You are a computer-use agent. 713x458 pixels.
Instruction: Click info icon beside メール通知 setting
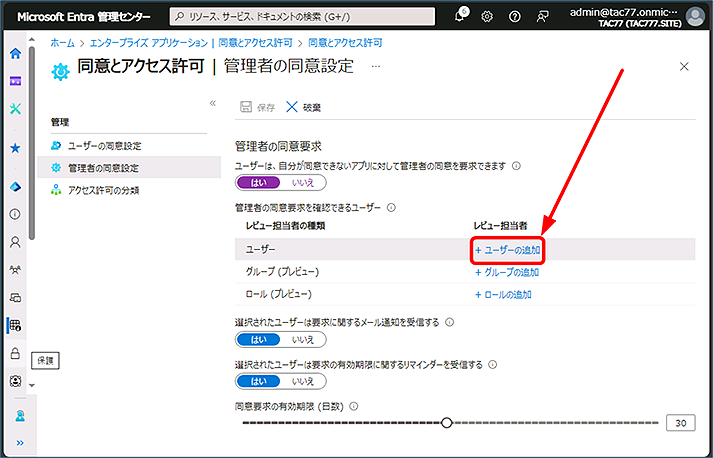[x=449, y=322]
